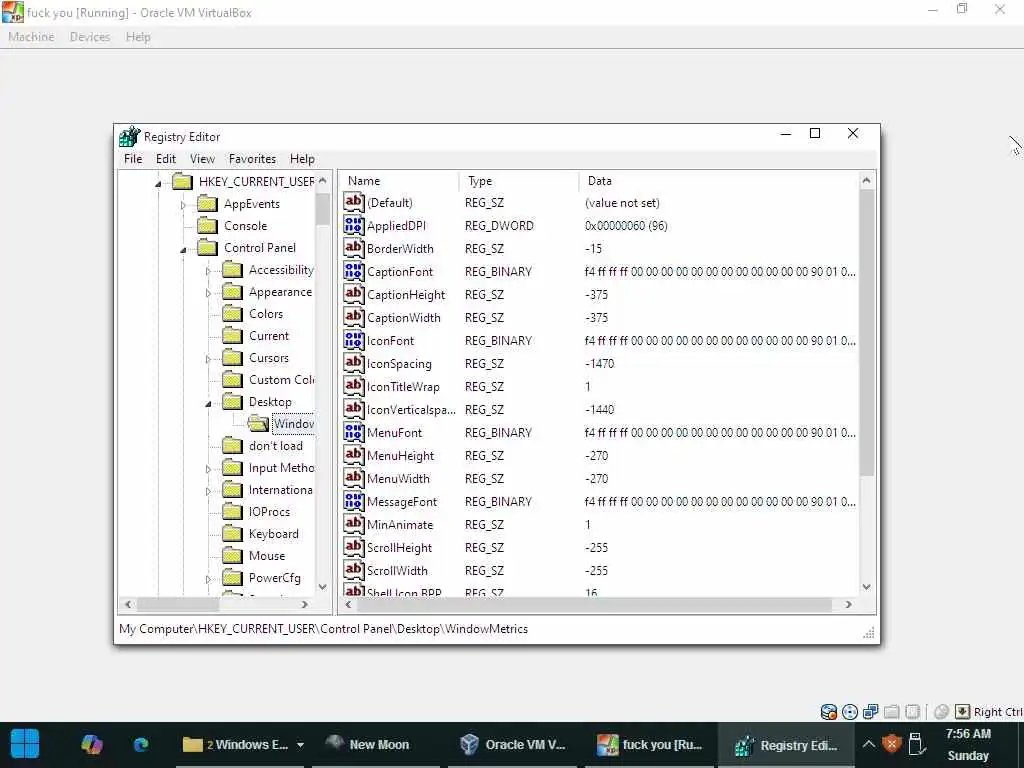Sort values by the Data column header

pos(718,181)
